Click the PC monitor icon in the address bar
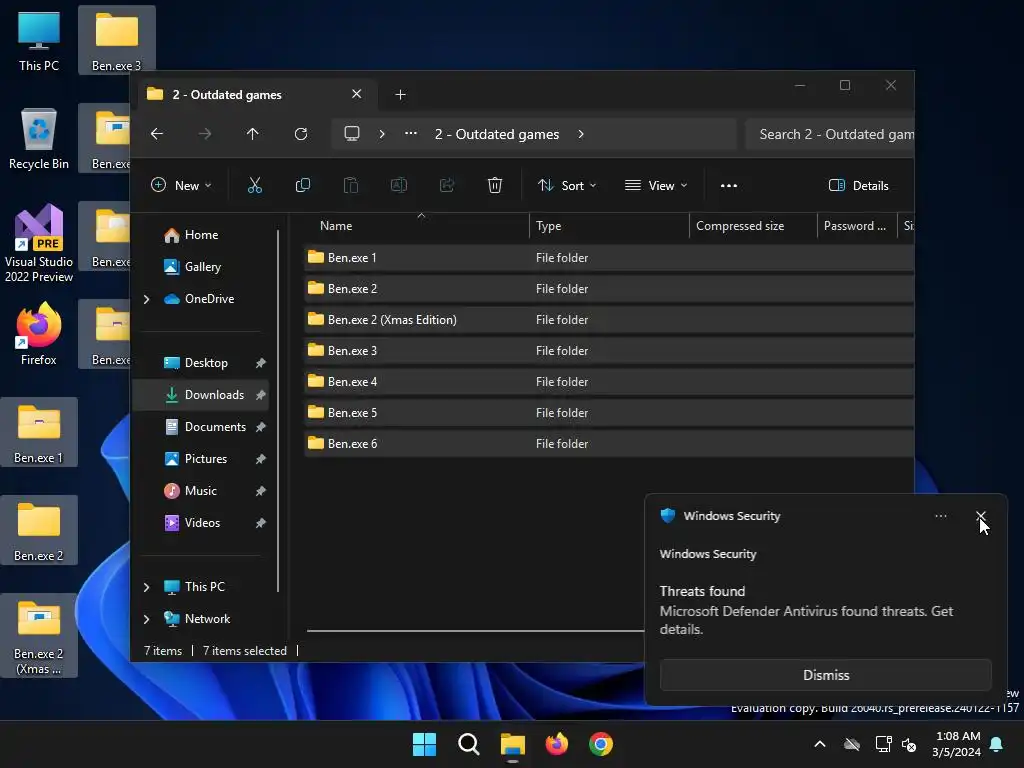This screenshot has width=1024, height=768. pyautogui.click(x=352, y=134)
